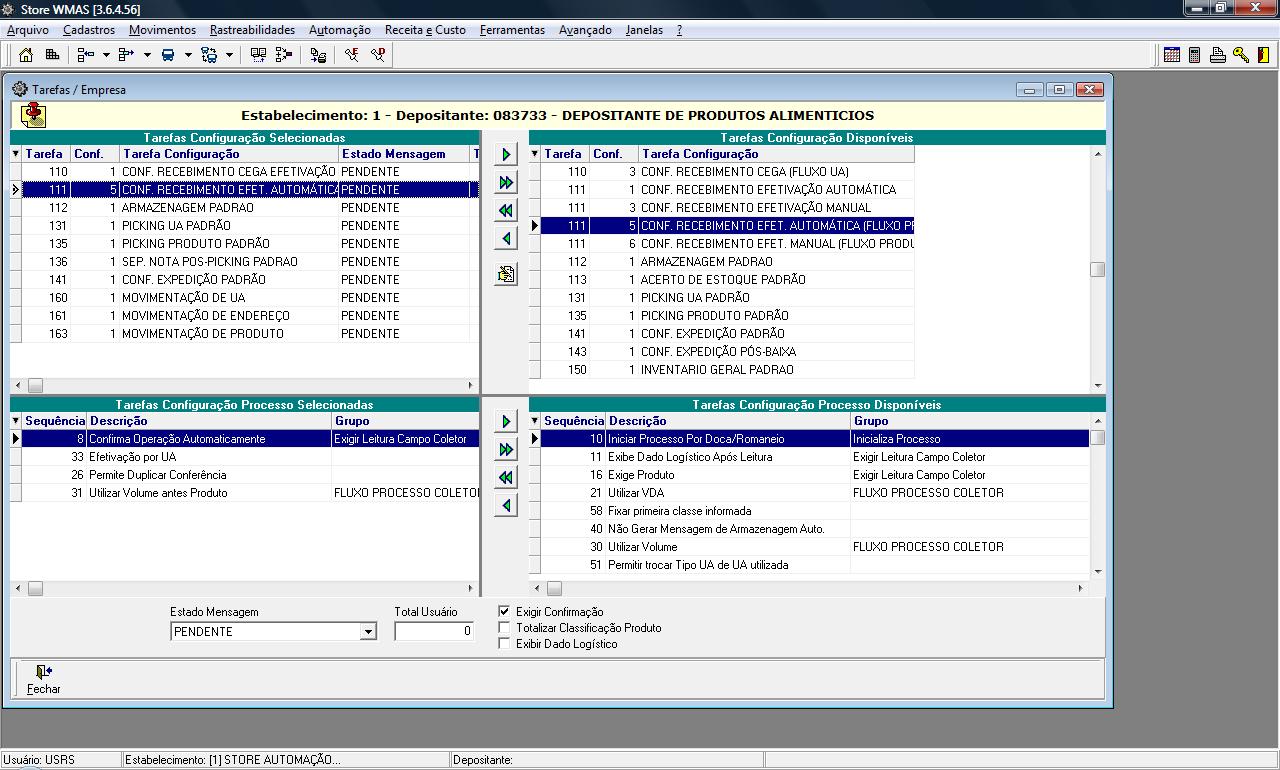
Task: Click the blue bus icon in toolbar
Action: tap(168, 55)
